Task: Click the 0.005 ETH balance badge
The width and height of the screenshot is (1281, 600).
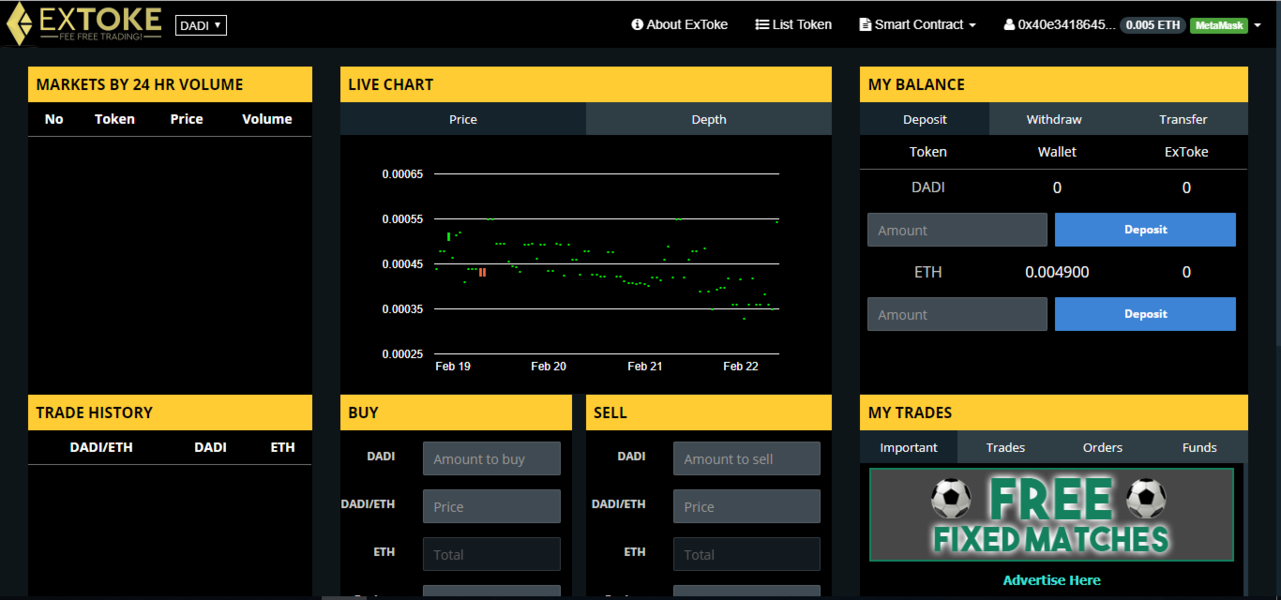Action: pyautogui.click(x=1152, y=25)
